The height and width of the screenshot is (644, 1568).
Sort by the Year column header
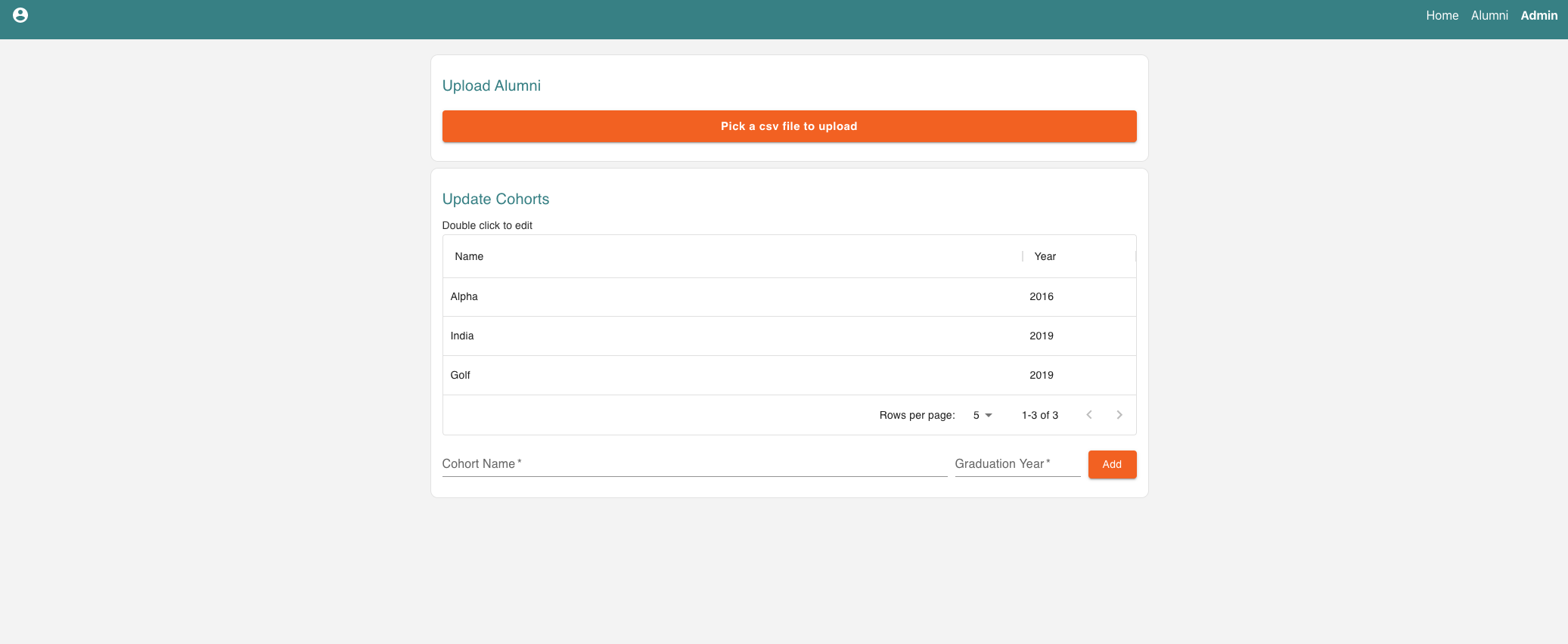point(1079,256)
